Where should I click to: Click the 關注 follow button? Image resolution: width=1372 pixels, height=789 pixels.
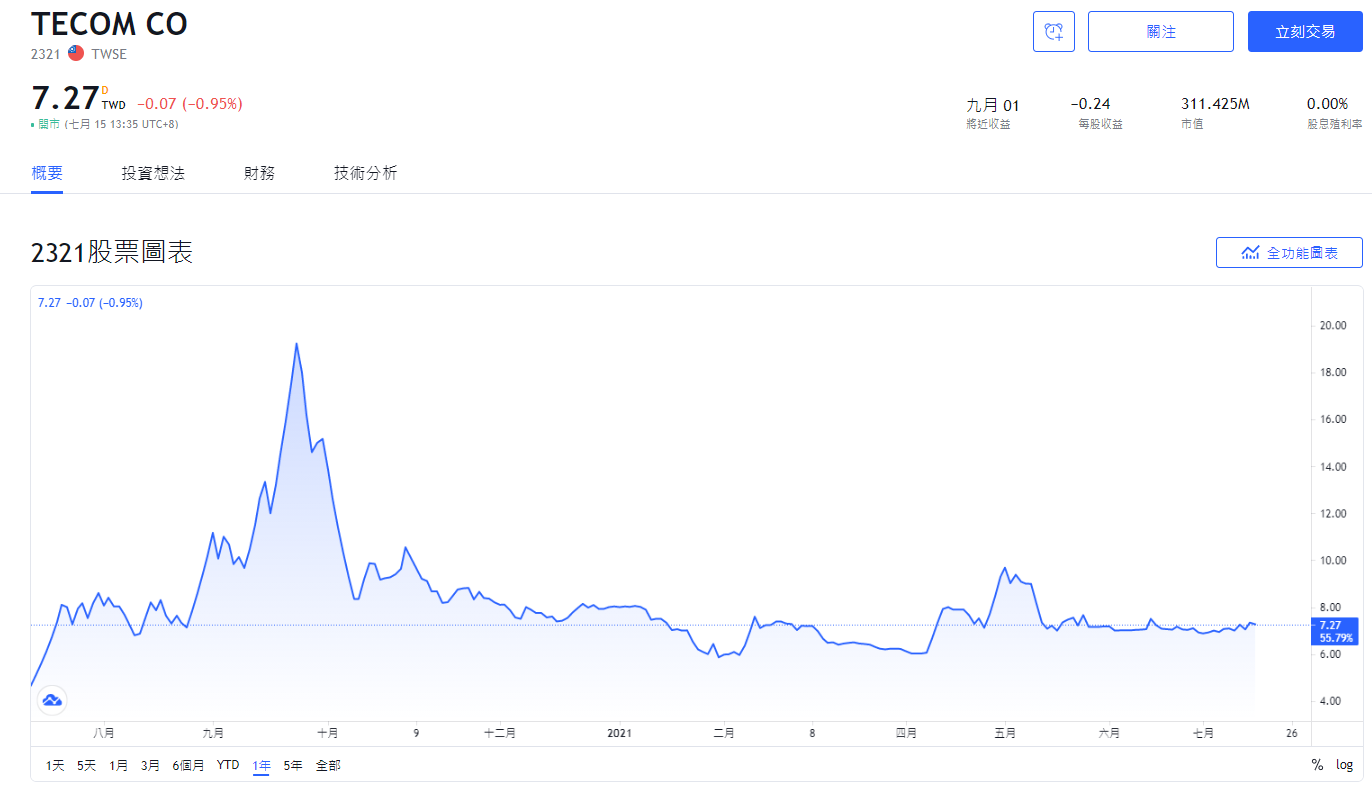click(x=1161, y=32)
